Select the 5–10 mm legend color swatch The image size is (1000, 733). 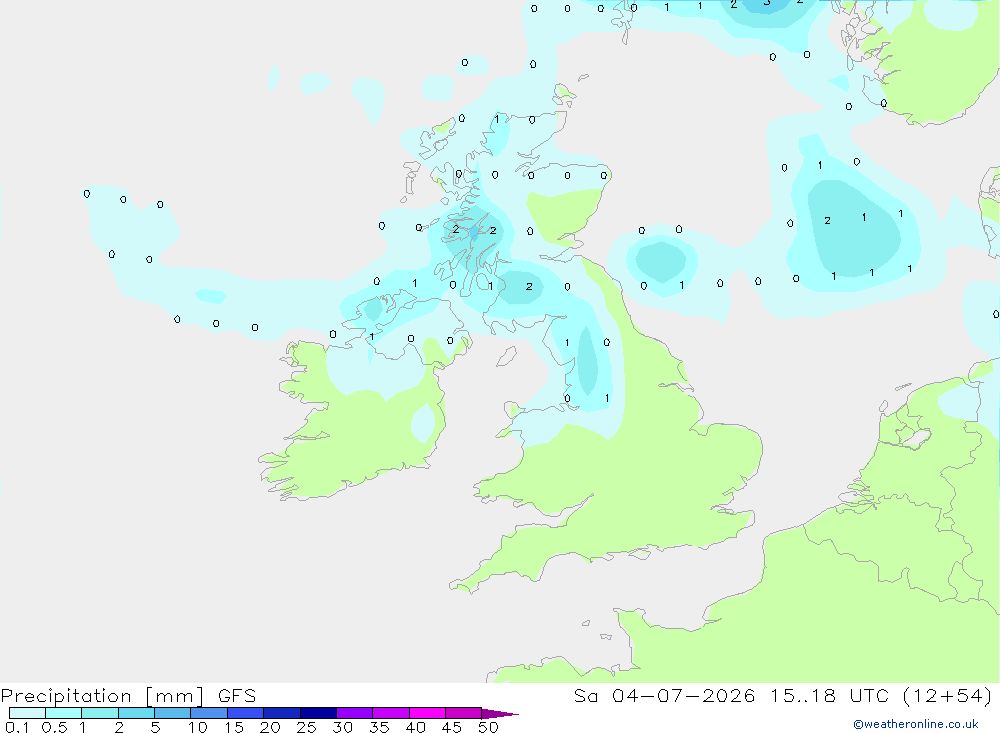coord(173,713)
